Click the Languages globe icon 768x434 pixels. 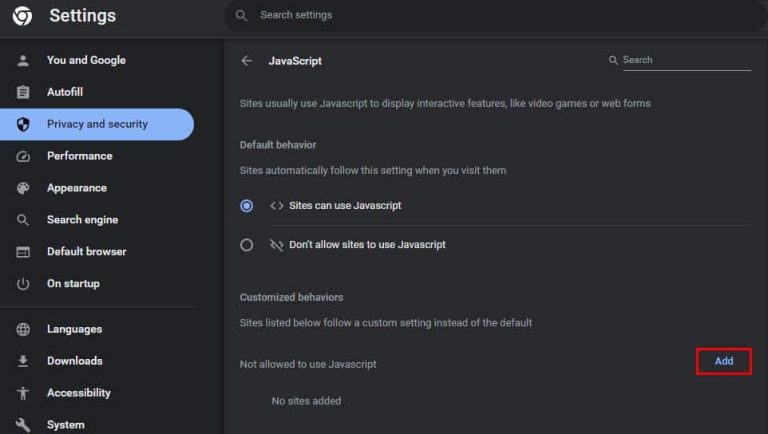[23, 329]
